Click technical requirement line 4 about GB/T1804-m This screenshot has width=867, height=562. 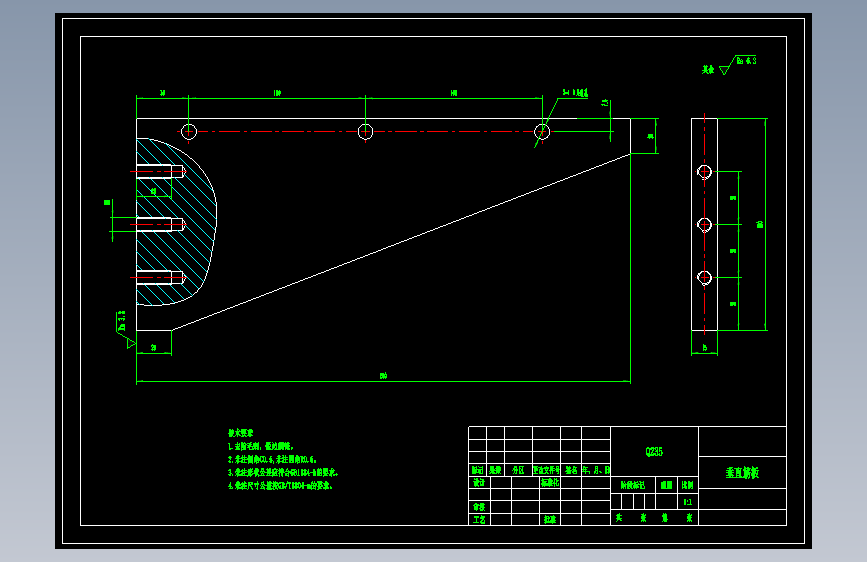(280, 486)
